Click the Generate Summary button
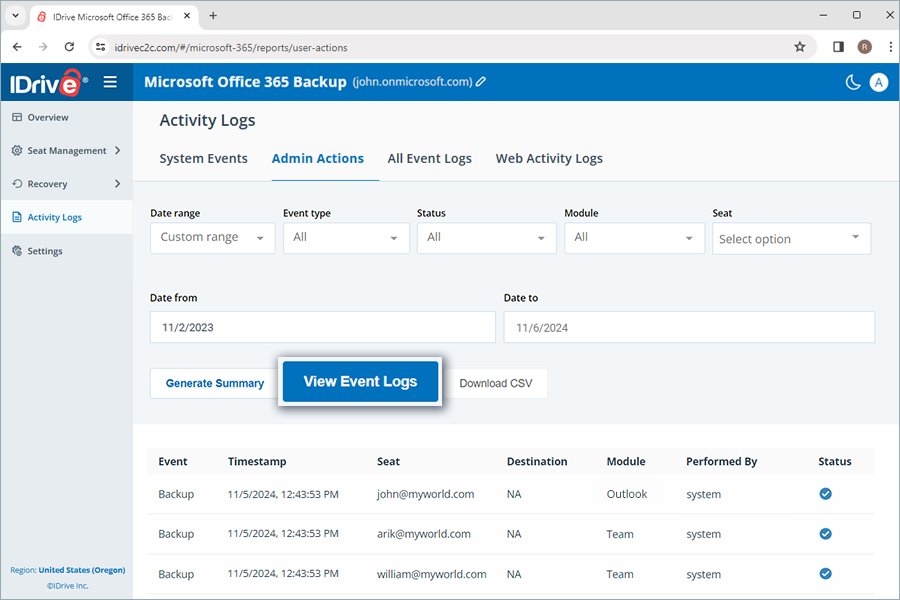This screenshot has height=600, width=900. coord(214,383)
